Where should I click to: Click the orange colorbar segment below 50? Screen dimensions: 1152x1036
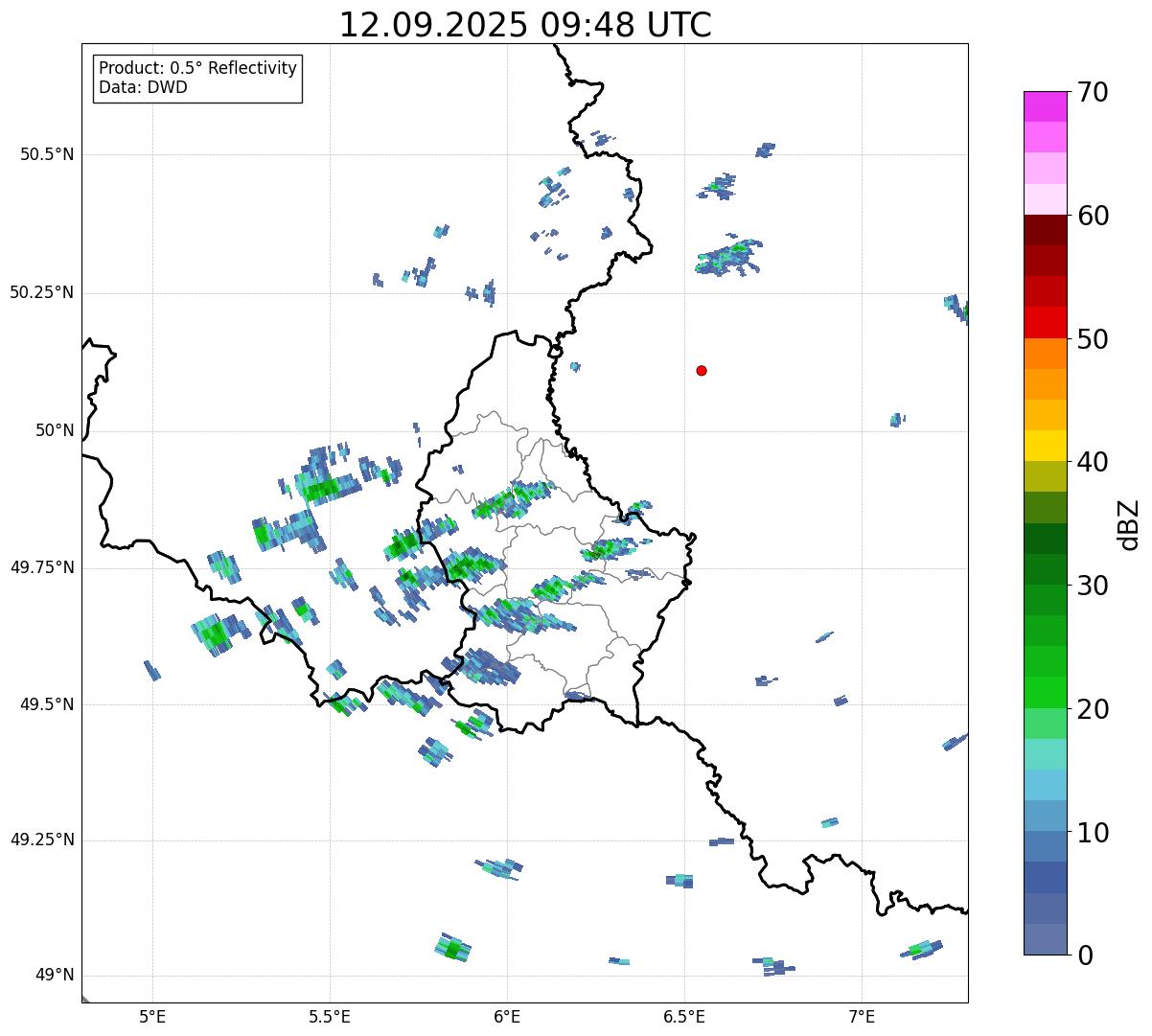coord(1045,354)
